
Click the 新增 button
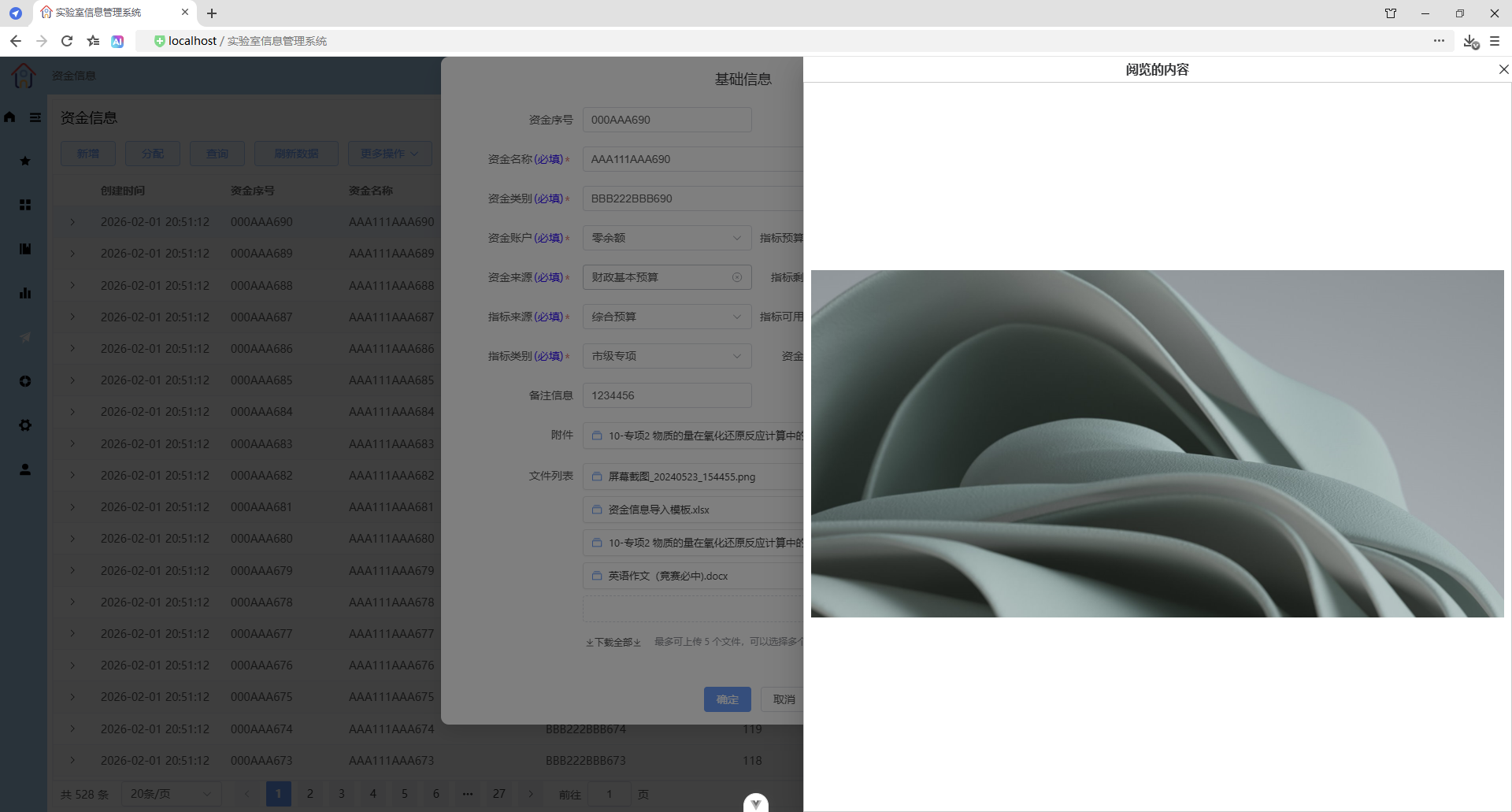pyautogui.click(x=88, y=154)
